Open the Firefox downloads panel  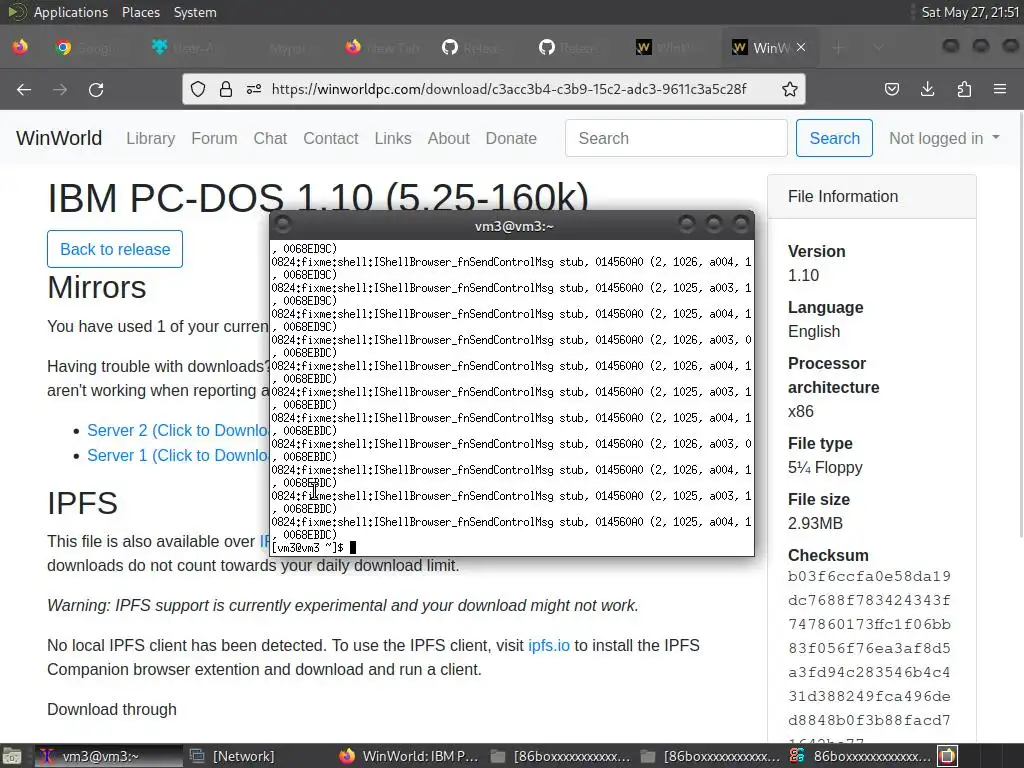pyautogui.click(x=927, y=89)
